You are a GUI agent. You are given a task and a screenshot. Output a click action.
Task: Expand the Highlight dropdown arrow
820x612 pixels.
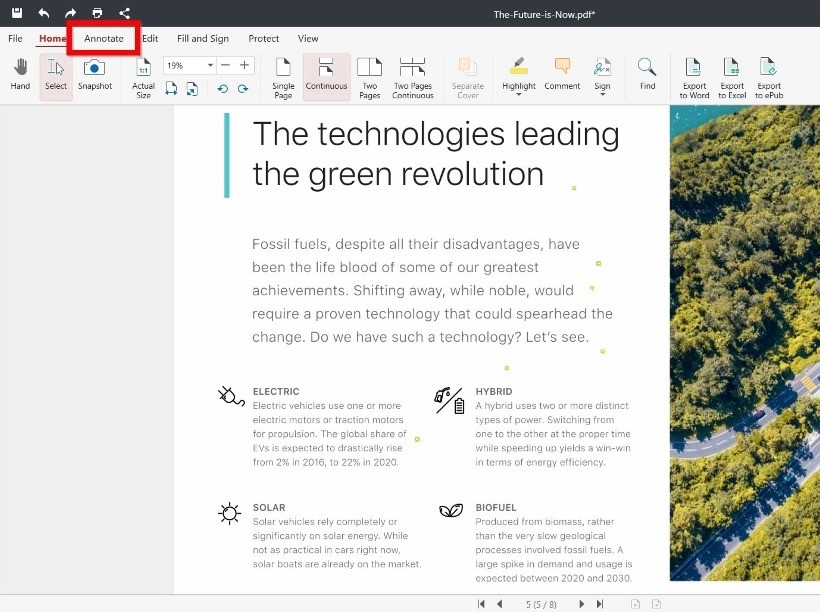[x=519, y=95]
